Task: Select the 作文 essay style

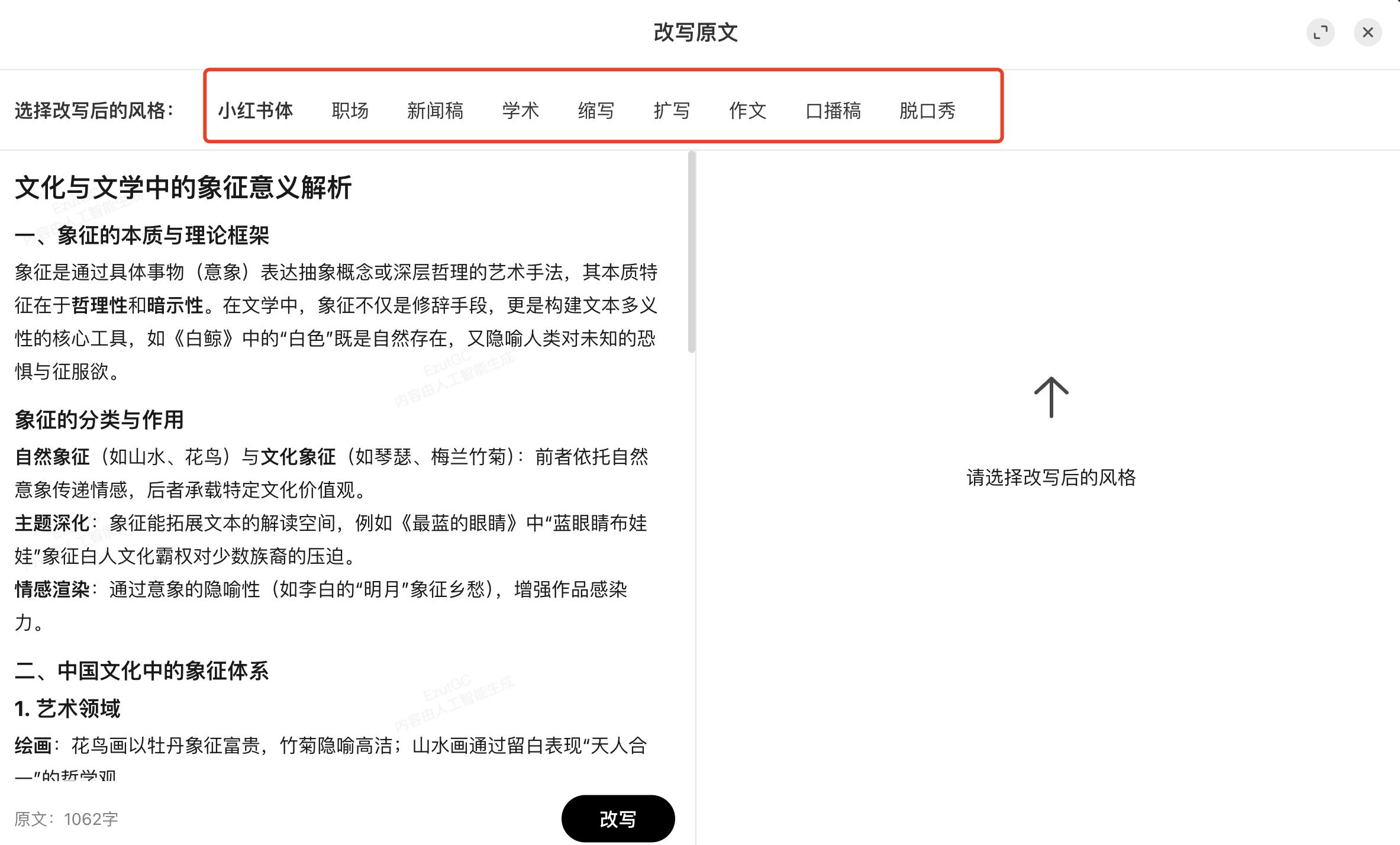Action: click(747, 111)
